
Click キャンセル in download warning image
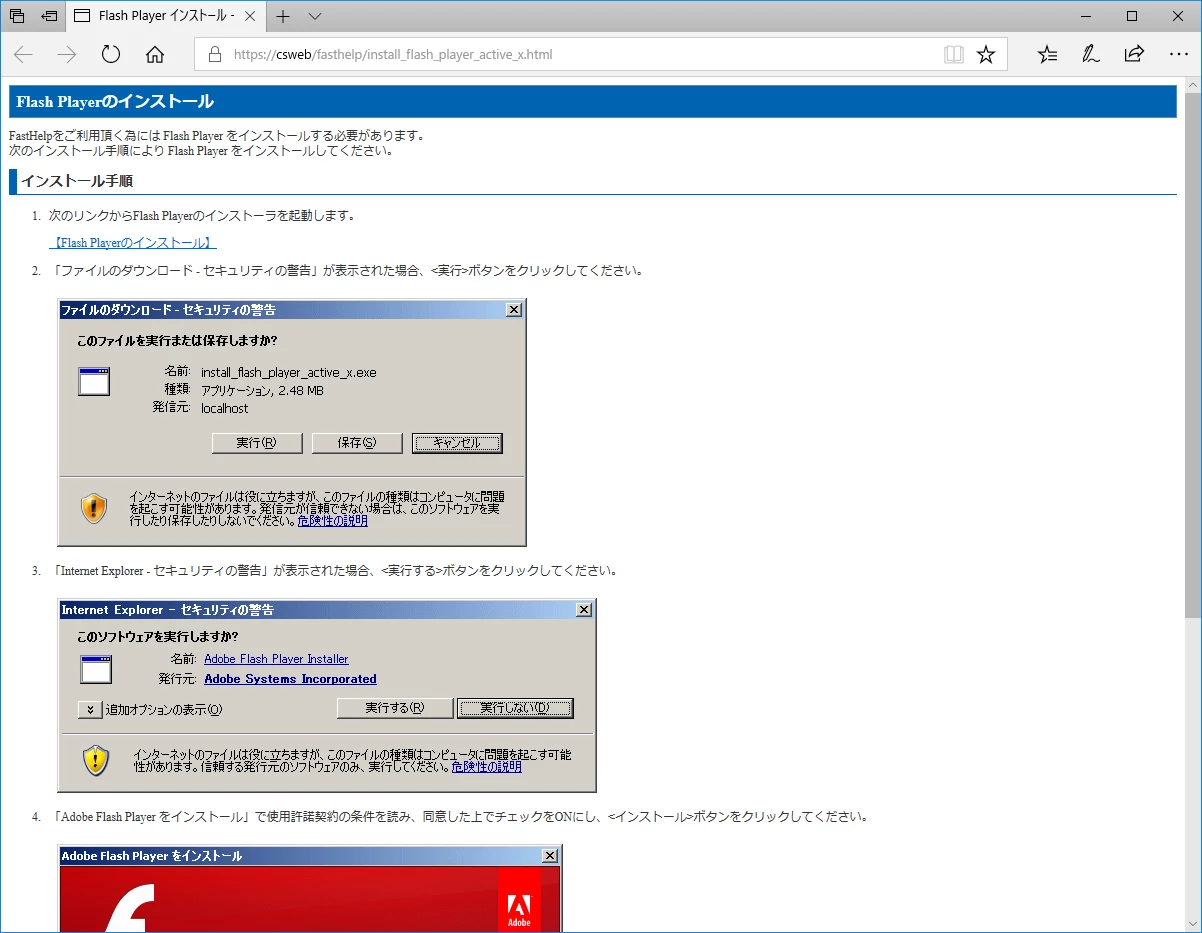(457, 443)
